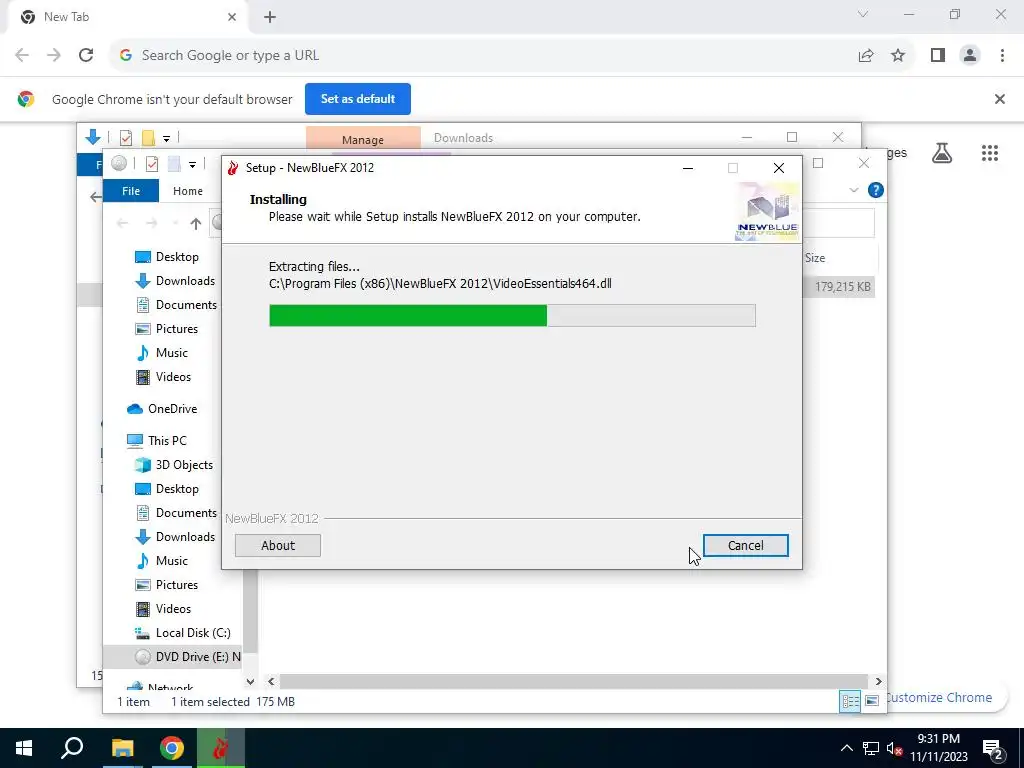The height and width of the screenshot is (768, 1024).
Task: Select Videos under Quick access
Action: 163,377
